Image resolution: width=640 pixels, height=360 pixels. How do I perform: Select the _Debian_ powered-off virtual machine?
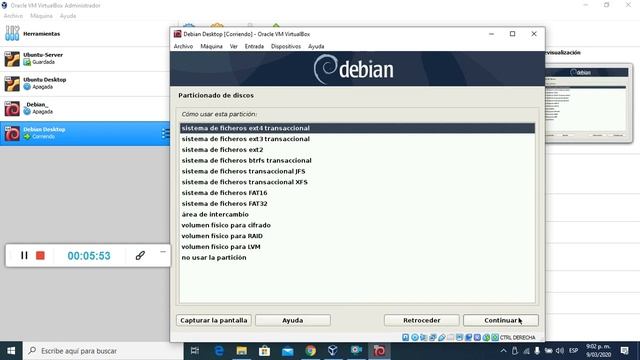(x=85, y=109)
